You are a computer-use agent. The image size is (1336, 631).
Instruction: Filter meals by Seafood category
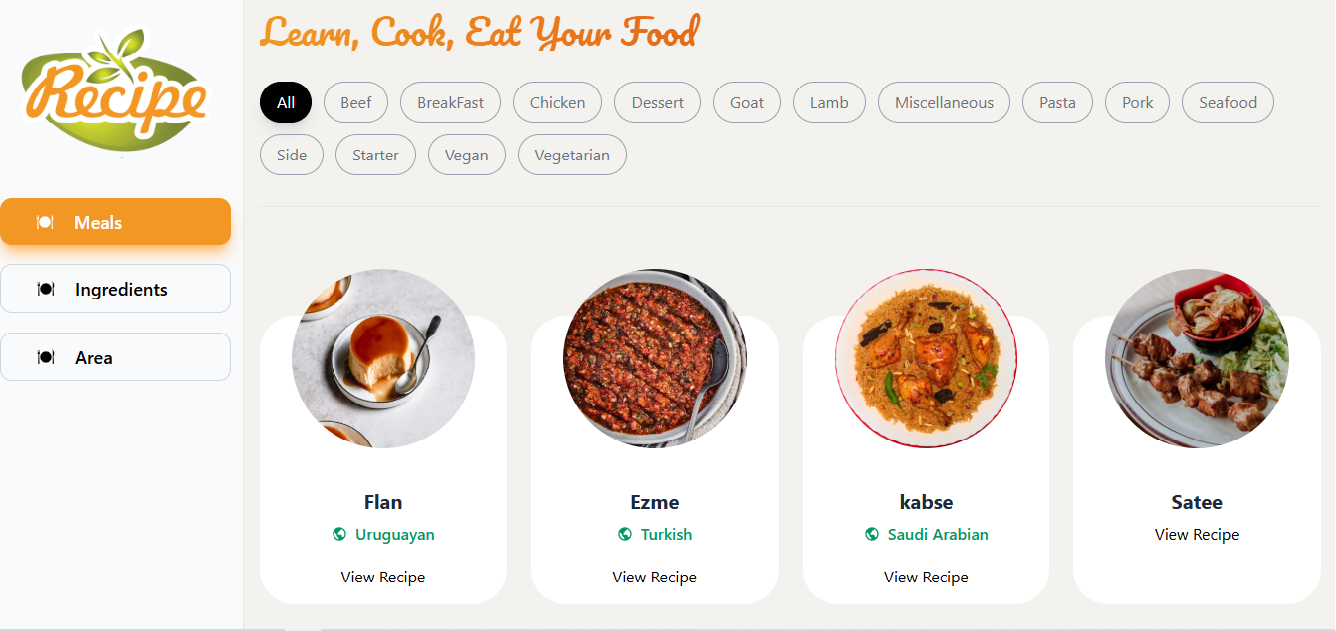[1228, 102]
